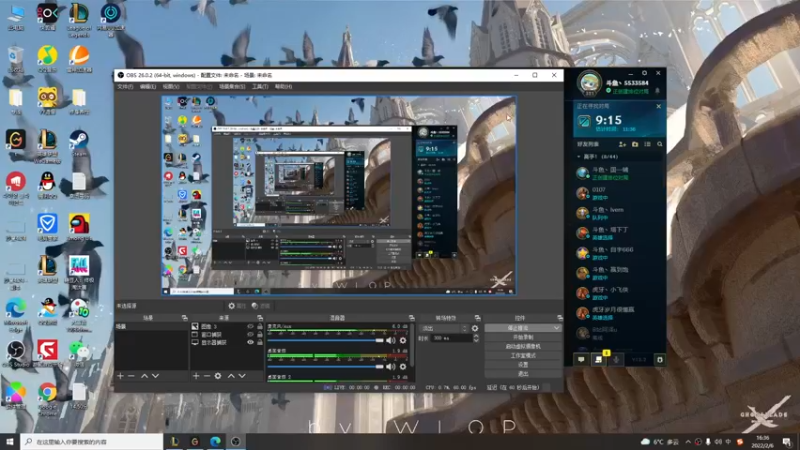Image resolution: width=800 pixels, height=450 pixels.
Task: Open settings gear for 桌面音频 mixer channel
Action: point(403,366)
